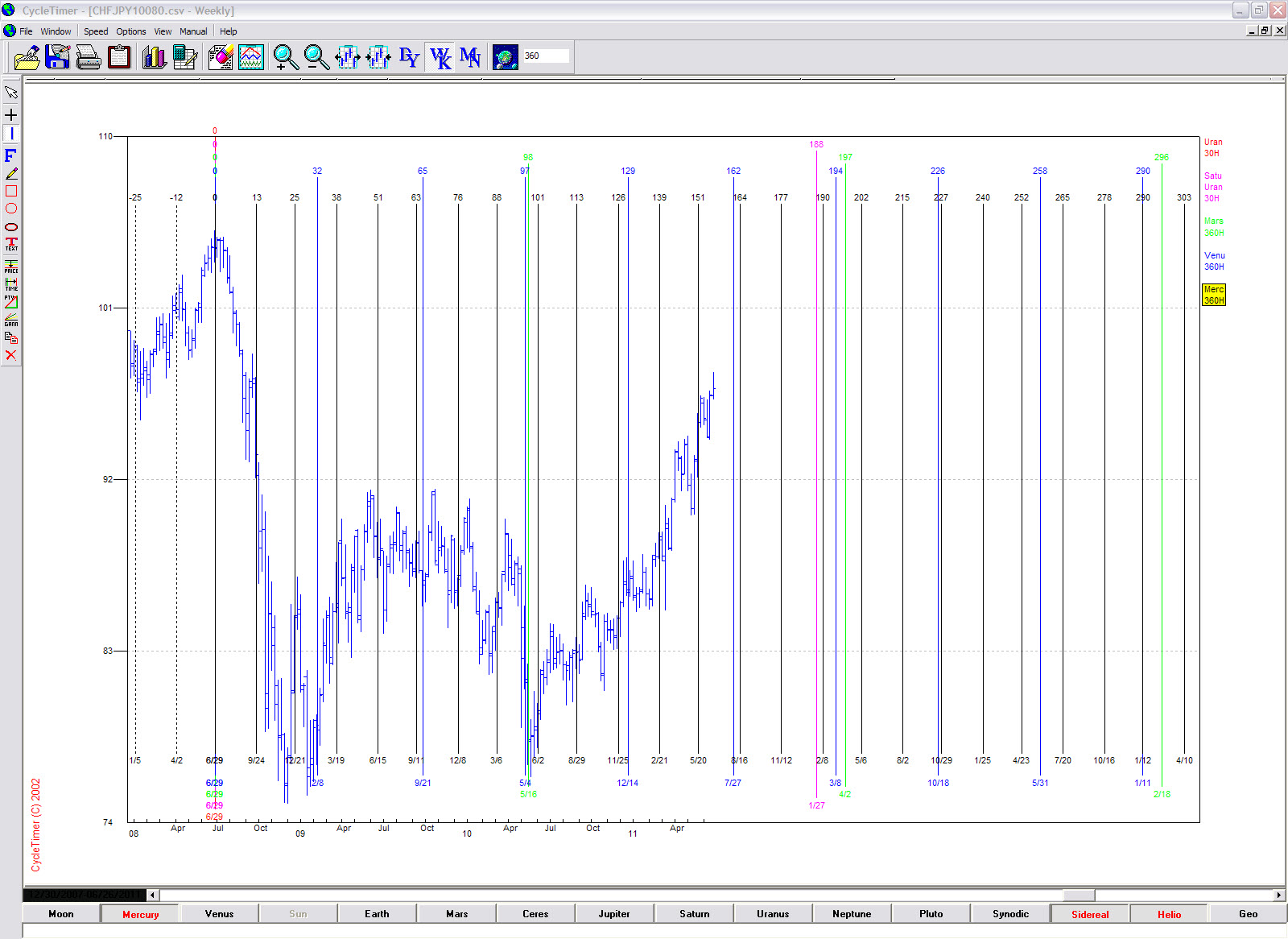Image resolution: width=1288 pixels, height=939 pixels.
Task: Select the Gann angle tool
Action: 11,320
